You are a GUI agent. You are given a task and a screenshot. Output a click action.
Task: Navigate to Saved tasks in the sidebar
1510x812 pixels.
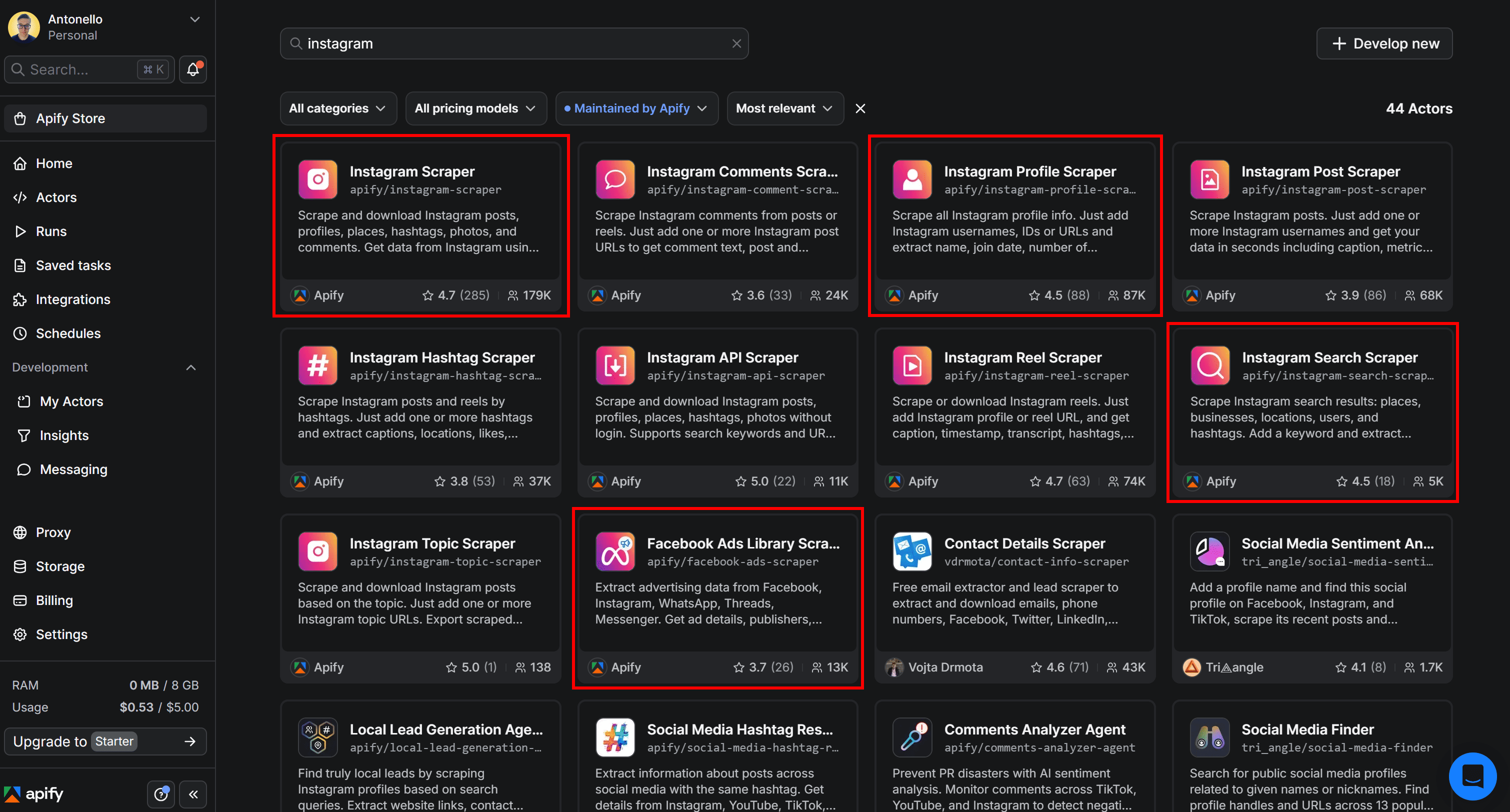[72, 265]
